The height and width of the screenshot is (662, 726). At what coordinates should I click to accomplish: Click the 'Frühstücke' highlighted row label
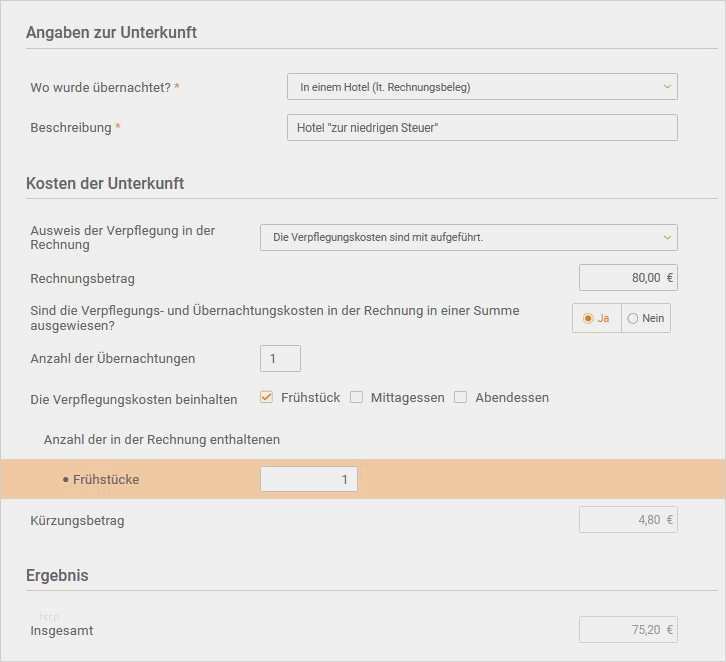pos(106,480)
